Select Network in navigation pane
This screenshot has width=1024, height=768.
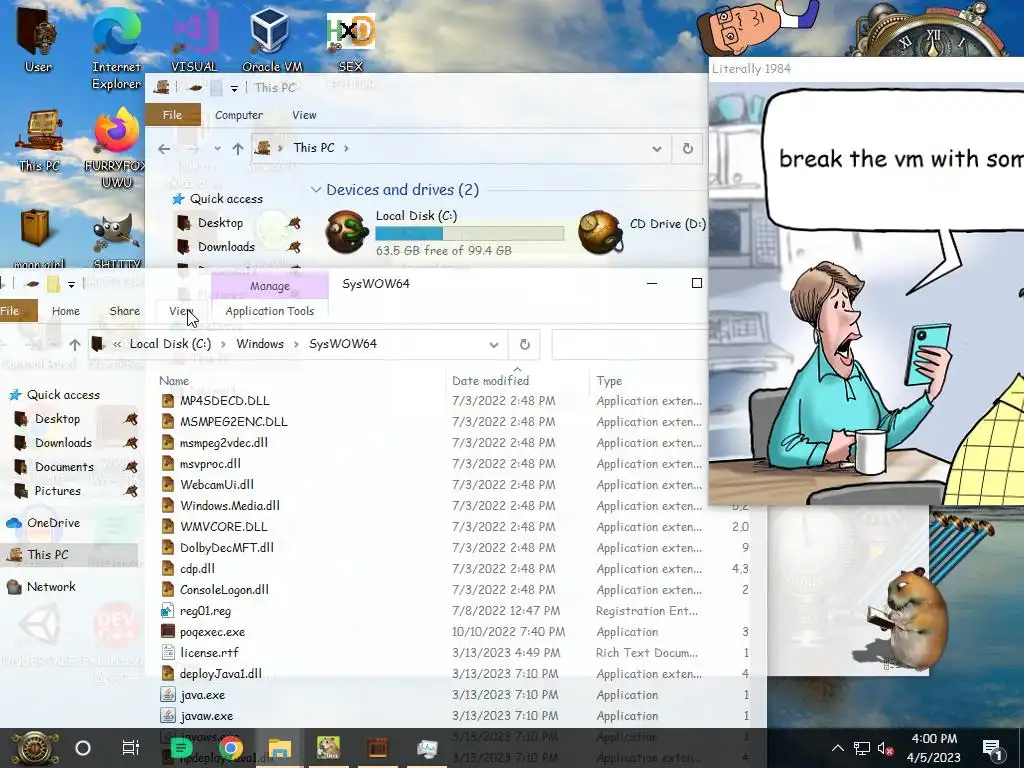(x=51, y=587)
